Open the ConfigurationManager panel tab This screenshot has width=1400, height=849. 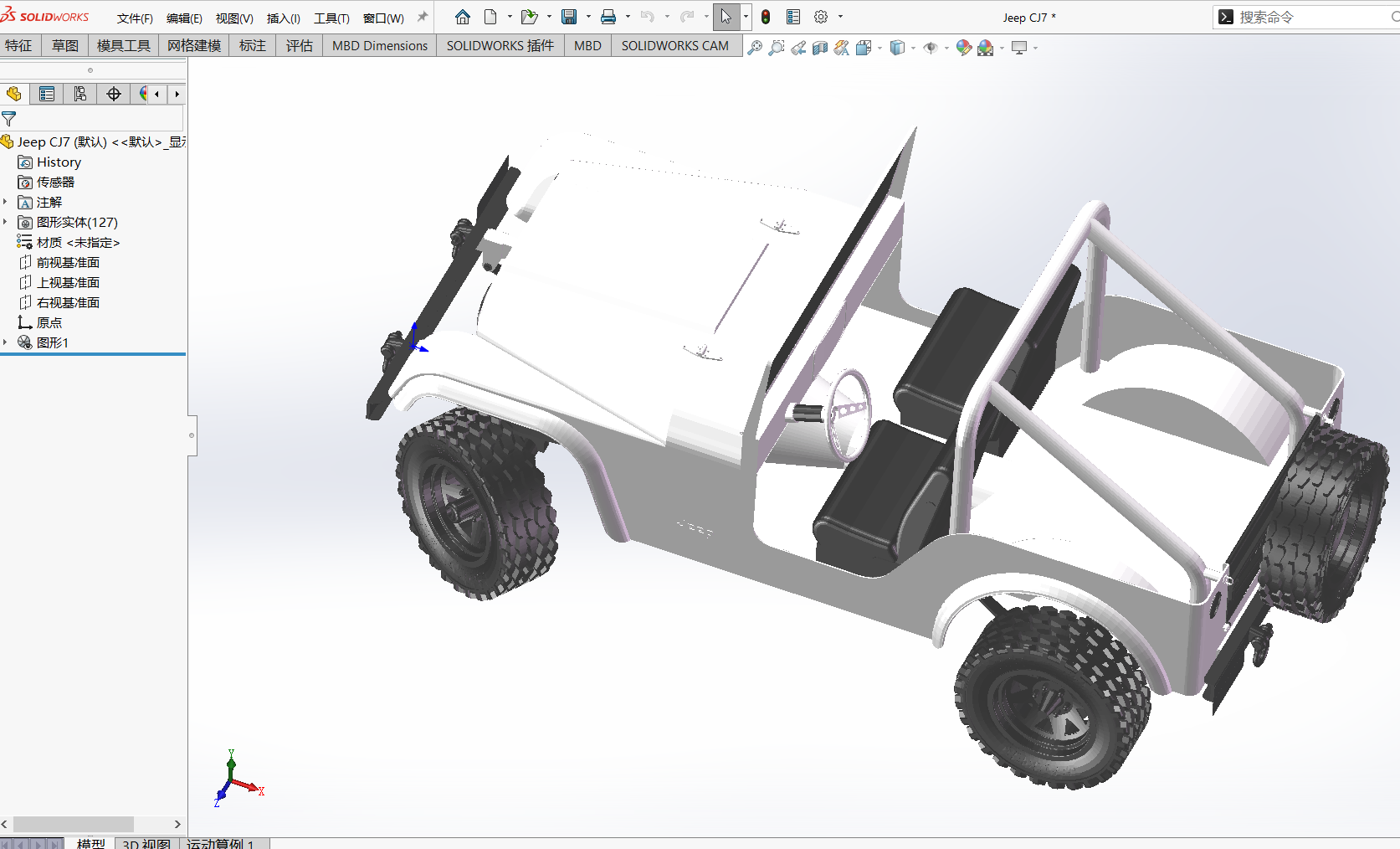tap(80, 94)
